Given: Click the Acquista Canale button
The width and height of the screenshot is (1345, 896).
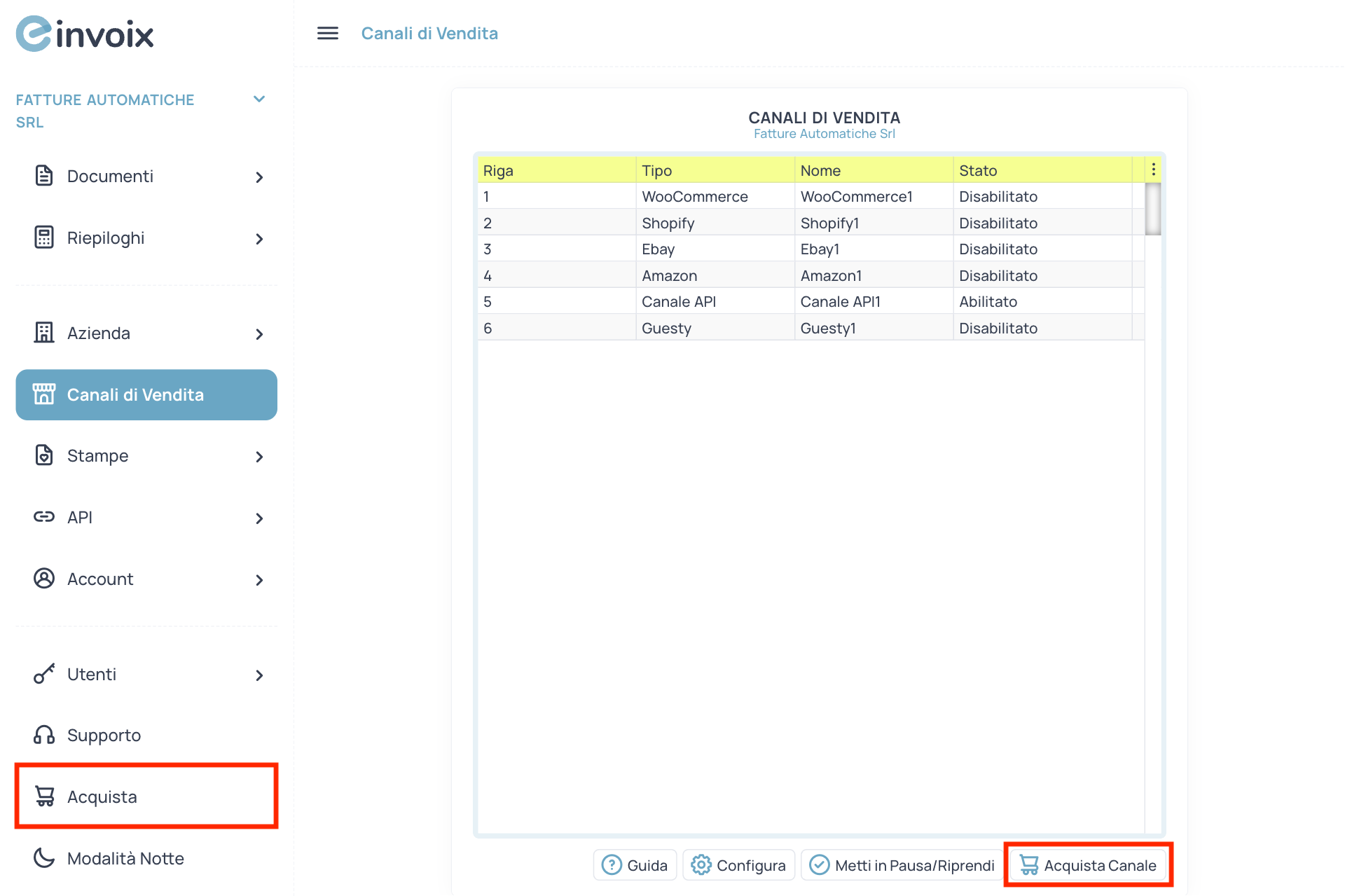Looking at the screenshot, I should 1088,865.
